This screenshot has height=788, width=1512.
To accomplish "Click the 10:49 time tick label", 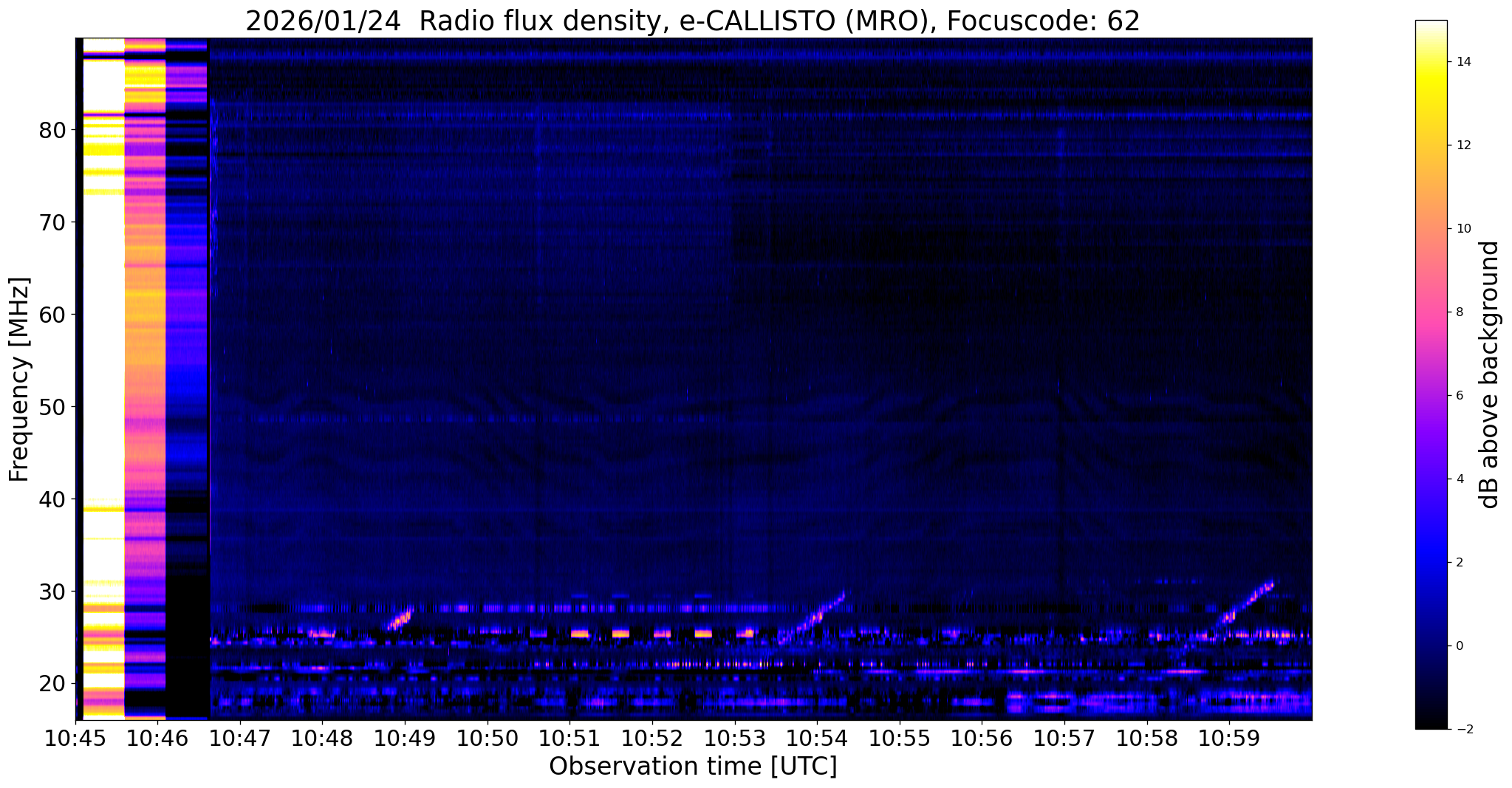I will pyautogui.click(x=406, y=738).
